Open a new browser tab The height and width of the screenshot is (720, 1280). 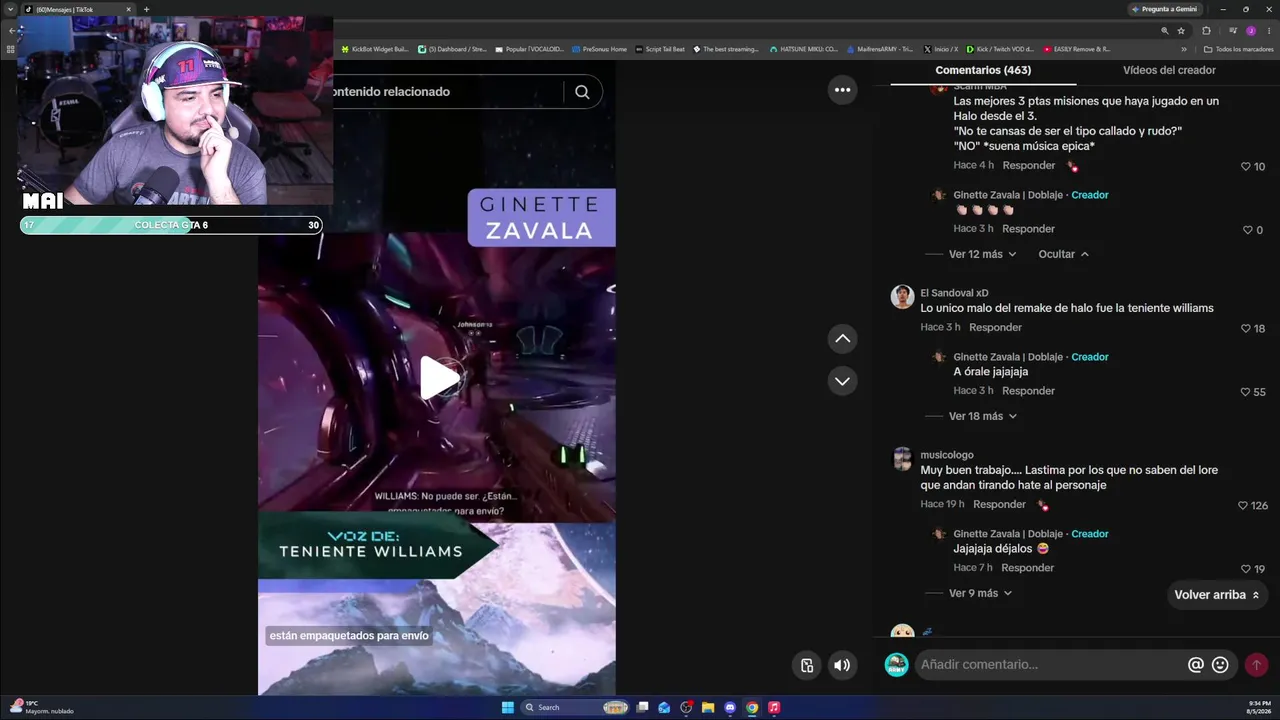point(146,9)
